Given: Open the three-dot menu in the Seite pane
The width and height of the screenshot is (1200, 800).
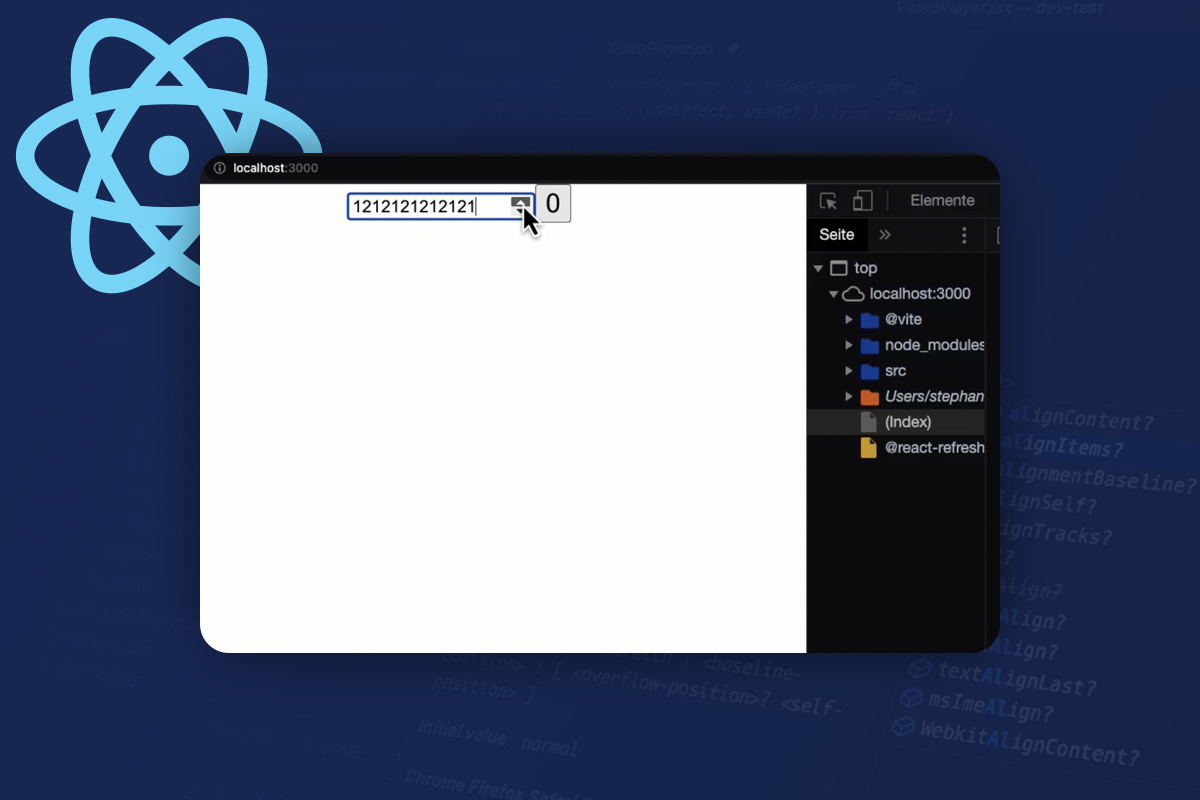Looking at the screenshot, I should pos(964,235).
